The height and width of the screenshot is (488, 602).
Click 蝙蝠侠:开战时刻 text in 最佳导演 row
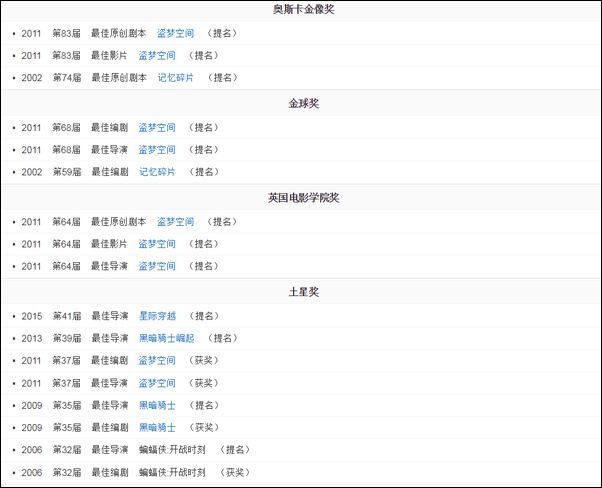172,450
